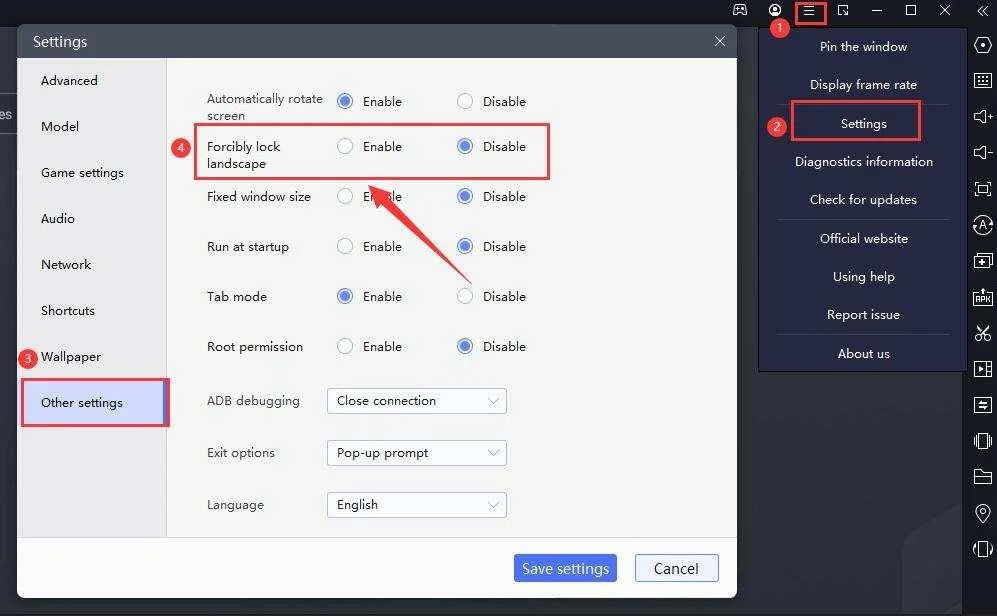Click the install APK icon
The image size is (997, 616).
[982, 297]
